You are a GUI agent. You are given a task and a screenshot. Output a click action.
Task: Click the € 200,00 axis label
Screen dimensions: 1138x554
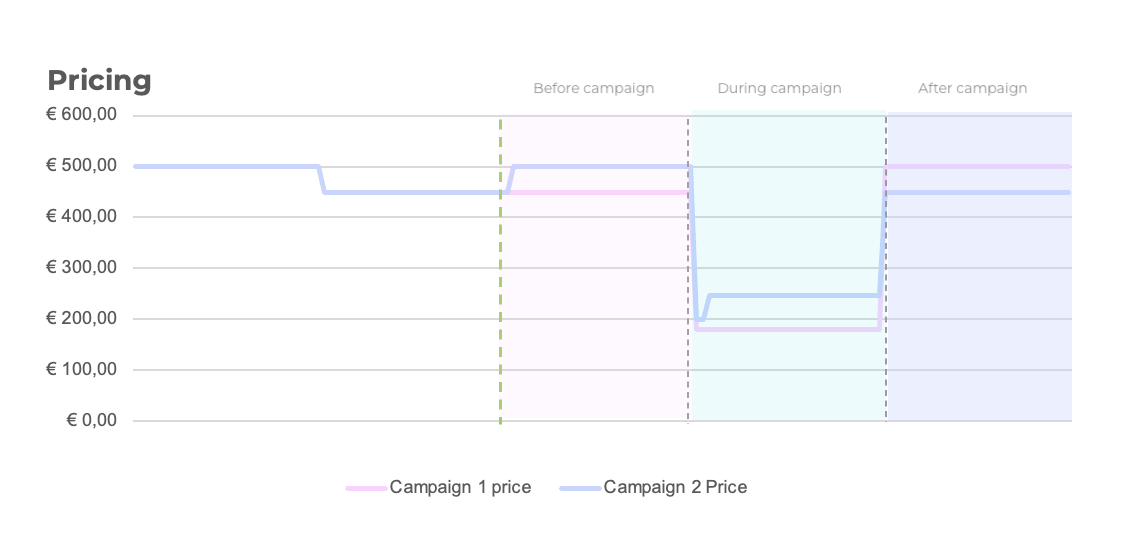click(81, 318)
